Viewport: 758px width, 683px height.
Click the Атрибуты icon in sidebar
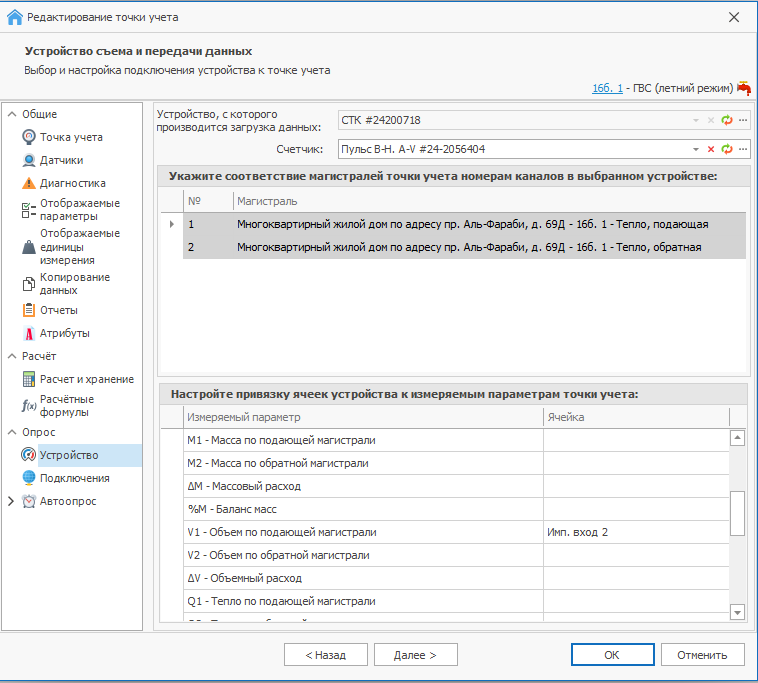pos(29,333)
